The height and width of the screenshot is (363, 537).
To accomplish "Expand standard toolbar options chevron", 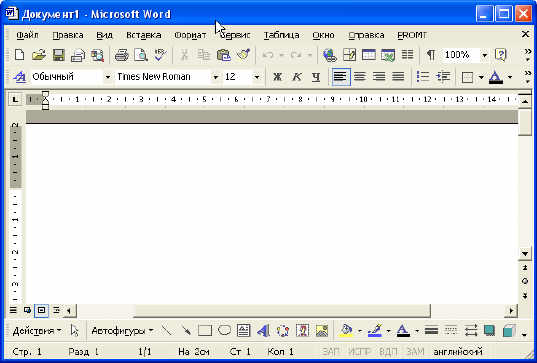I will tap(528, 55).
